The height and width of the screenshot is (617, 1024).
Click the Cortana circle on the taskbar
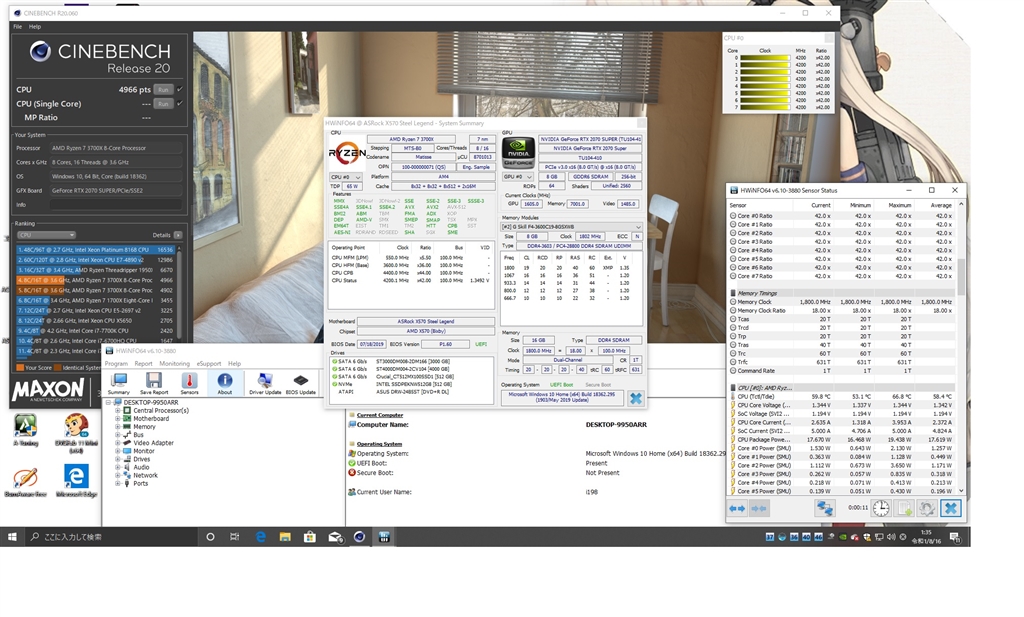coord(210,537)
